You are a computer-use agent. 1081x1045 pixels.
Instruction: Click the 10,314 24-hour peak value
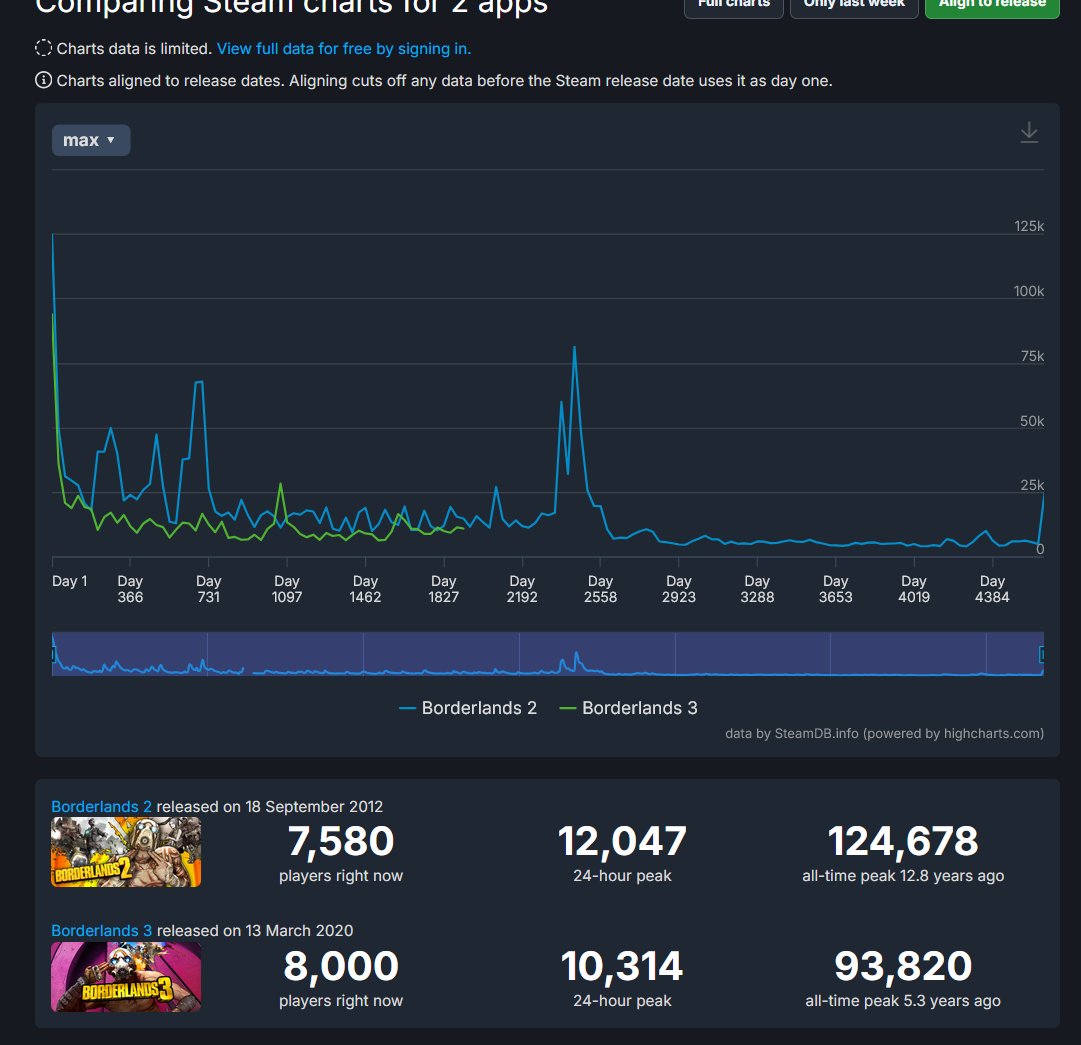click(x=622, y=966)
